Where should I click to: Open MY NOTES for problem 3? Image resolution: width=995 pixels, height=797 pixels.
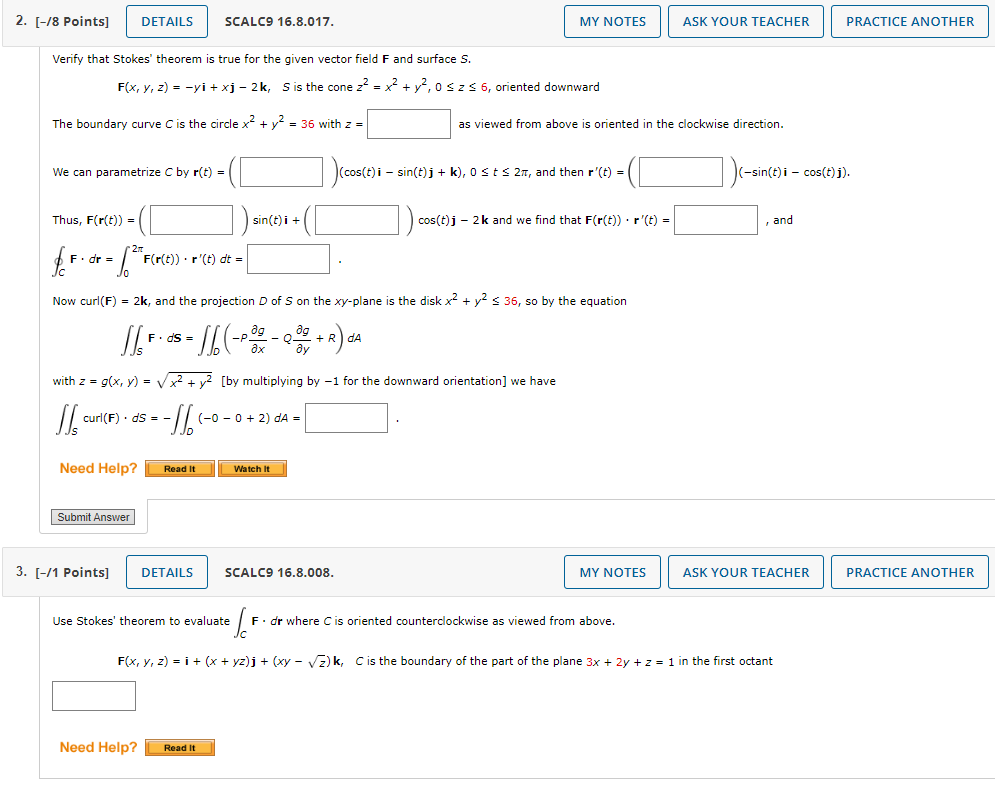pos(611,572)
